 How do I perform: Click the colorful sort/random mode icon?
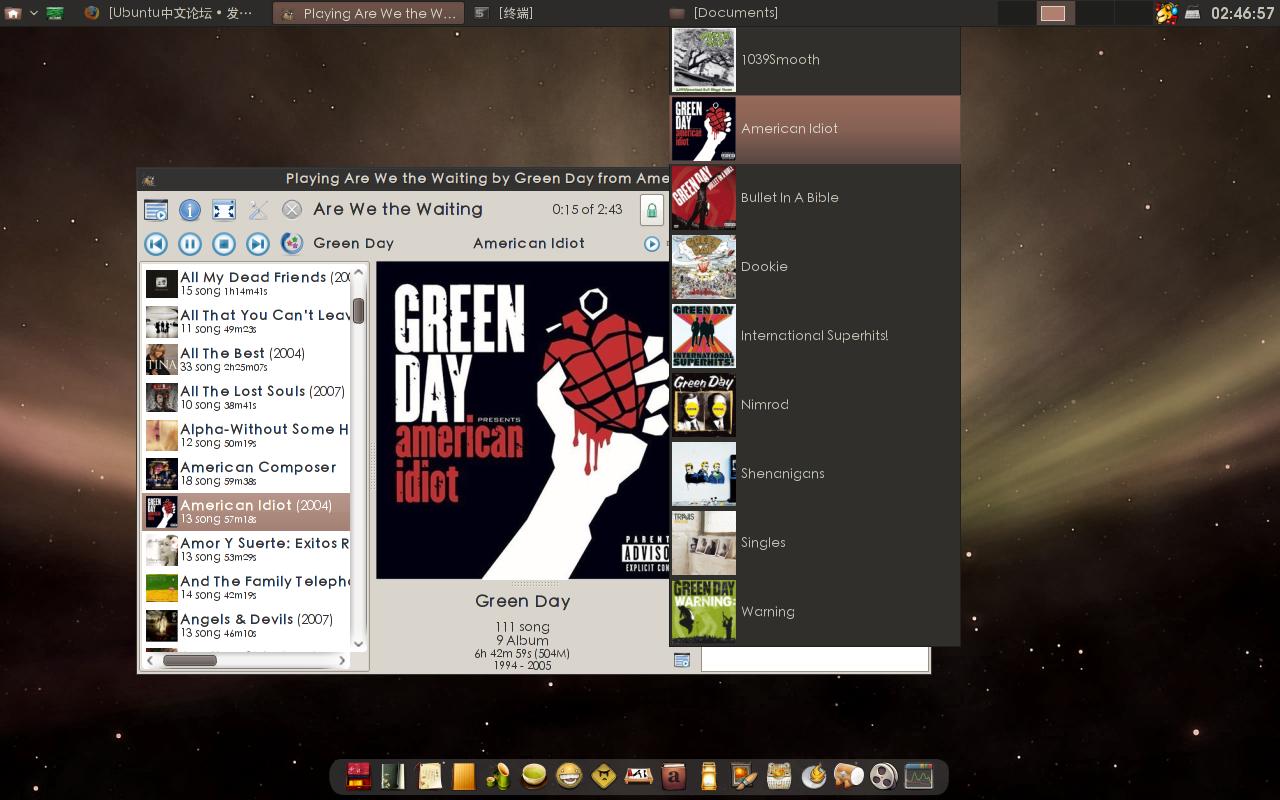(292, 243)
